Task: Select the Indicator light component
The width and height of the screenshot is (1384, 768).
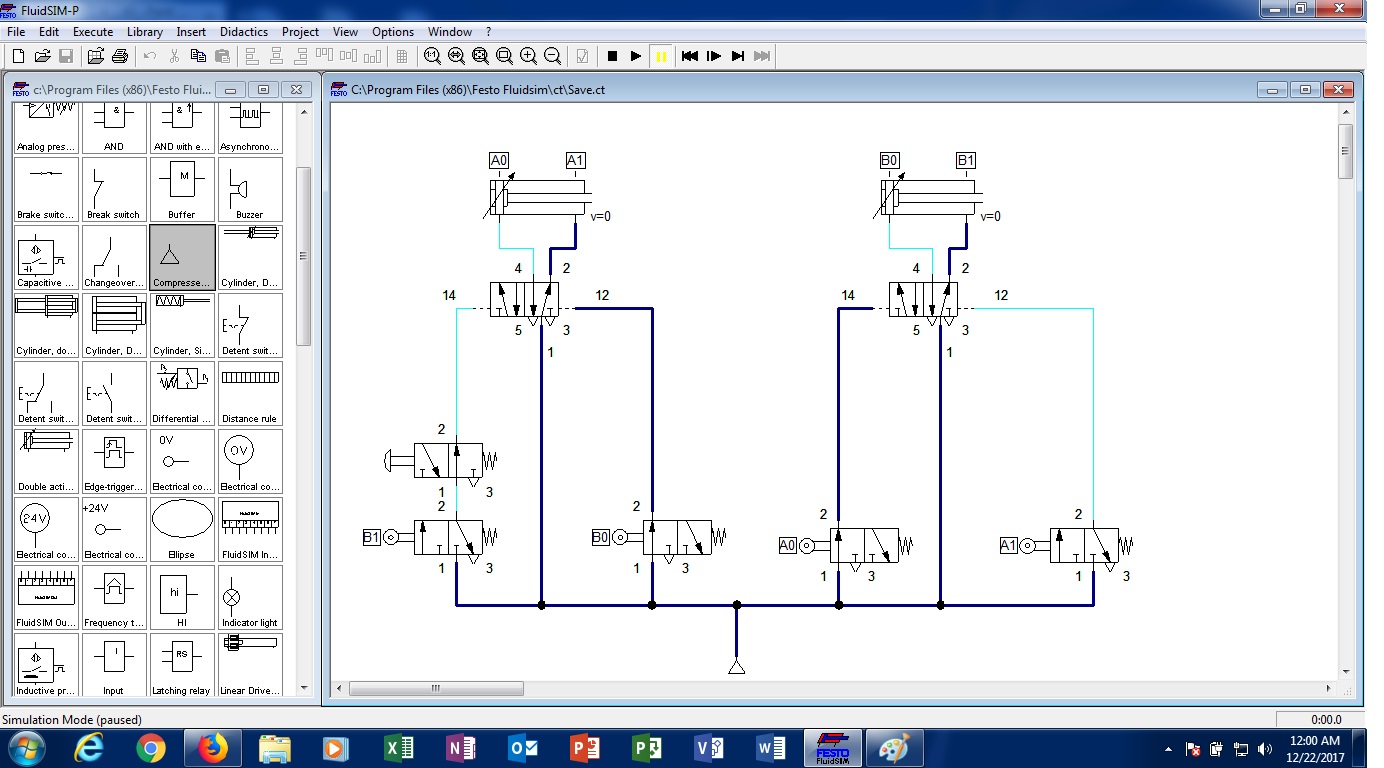Action: click(250, 598)
